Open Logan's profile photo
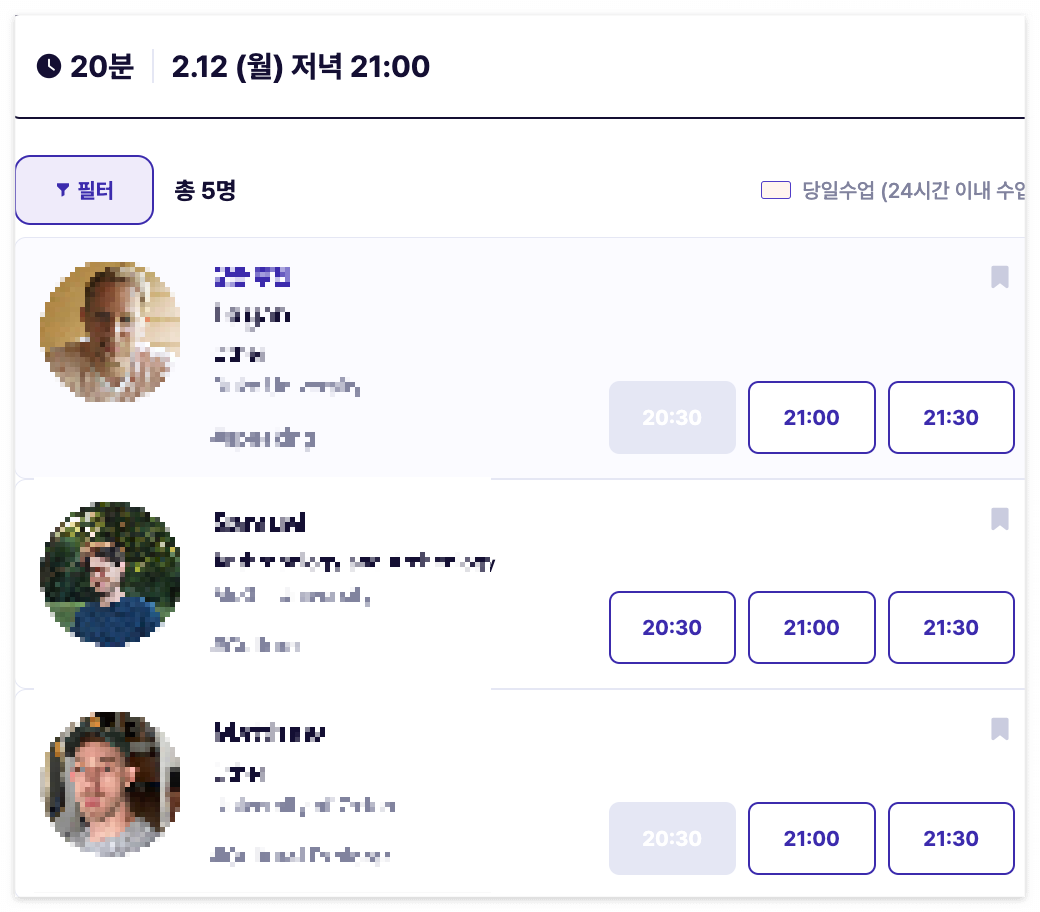 click(x=110, y=333)
